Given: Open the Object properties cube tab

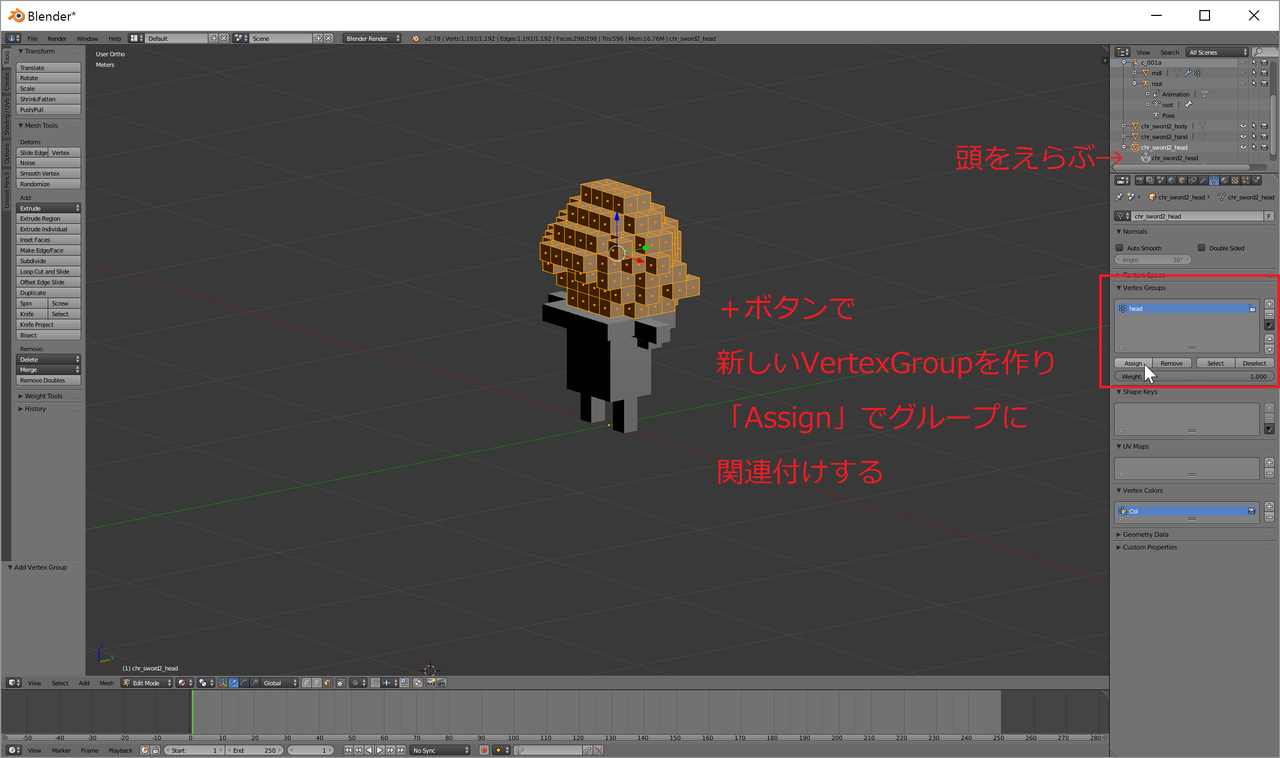Looking at the screenshot, I should (1180, 181).
